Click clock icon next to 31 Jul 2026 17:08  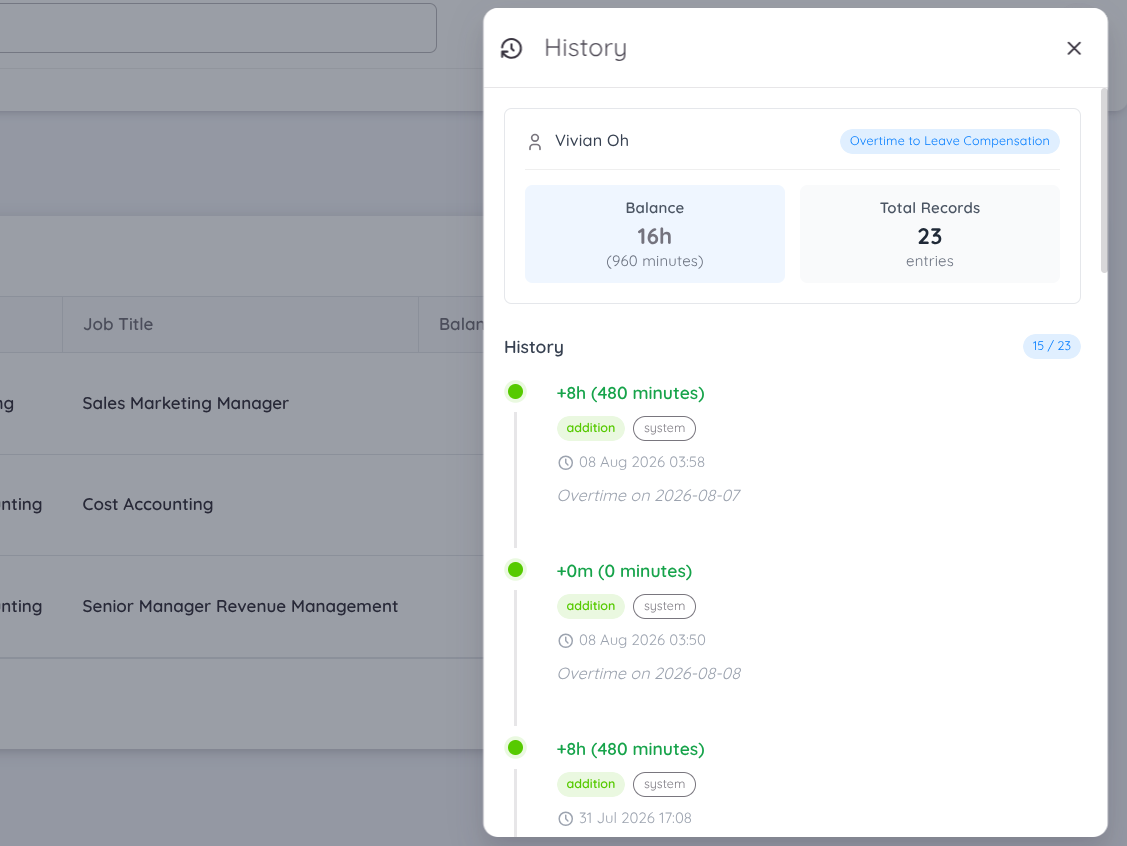tap(566, 819)
